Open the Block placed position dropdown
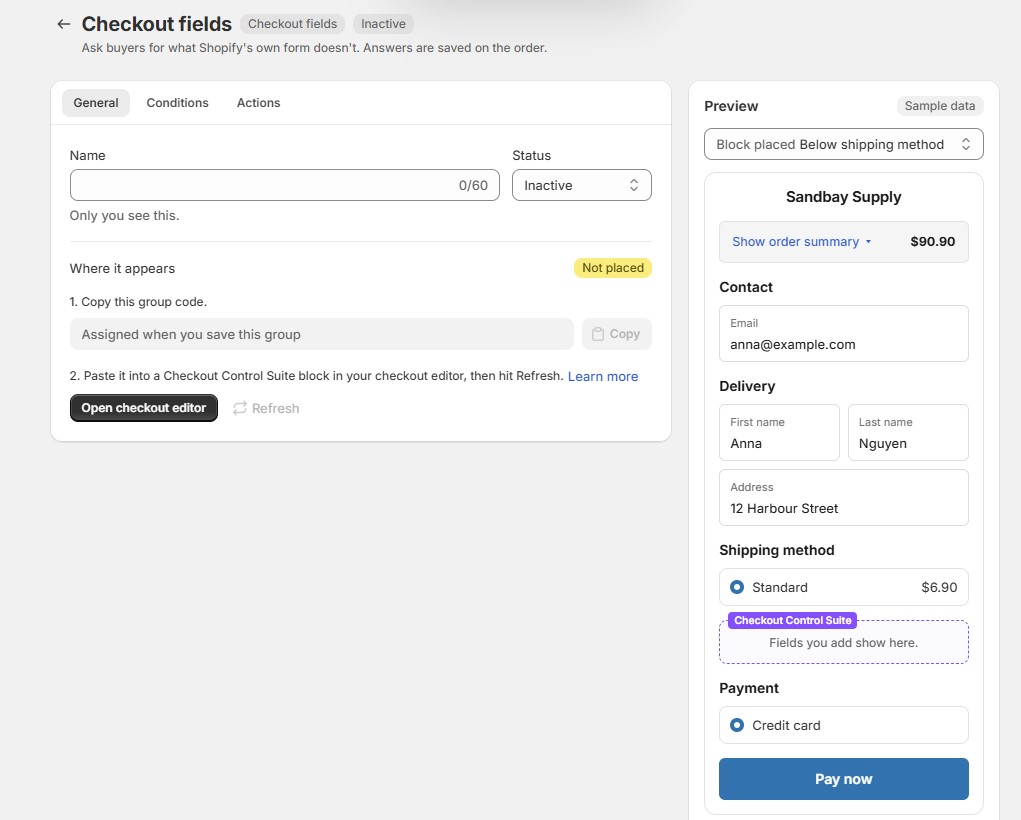Viewport: 1021px width, 820px height. click(x=843, y=145)
